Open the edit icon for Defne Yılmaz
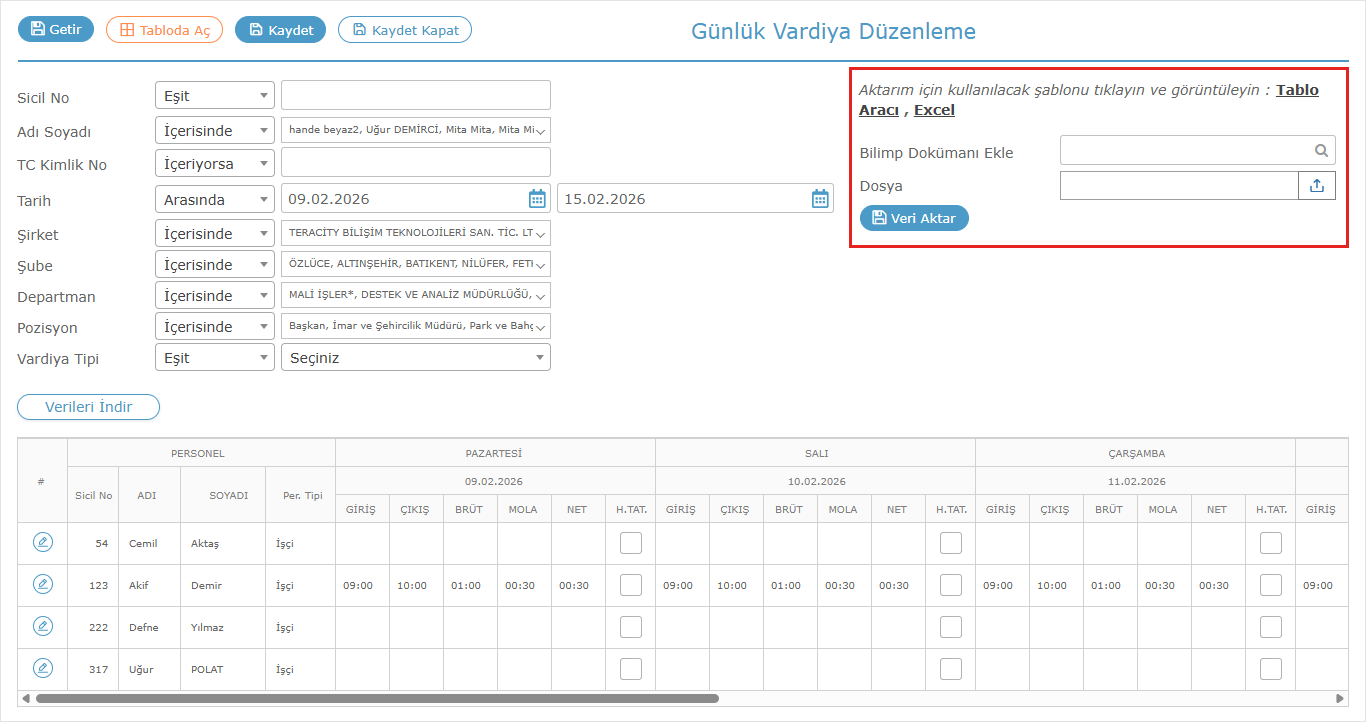1366x722 pixels. tap(43, 626)
